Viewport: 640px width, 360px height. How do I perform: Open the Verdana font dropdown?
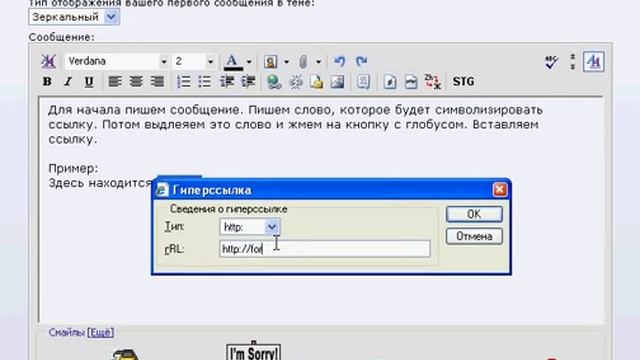point(164,62)
